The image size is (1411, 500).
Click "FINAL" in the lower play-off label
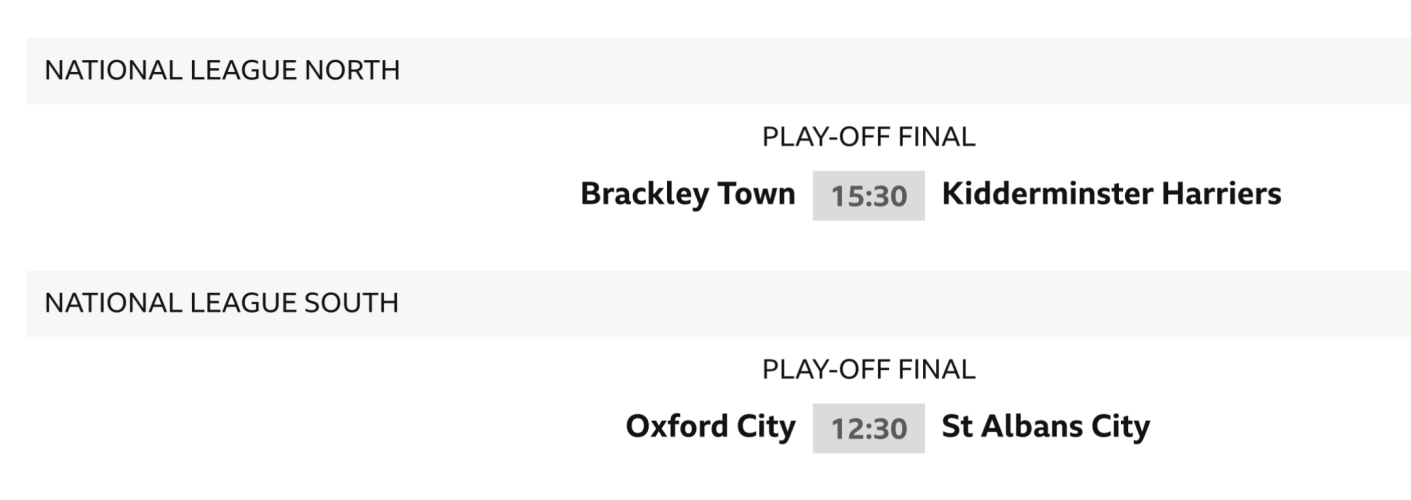[x=936, y=370]
